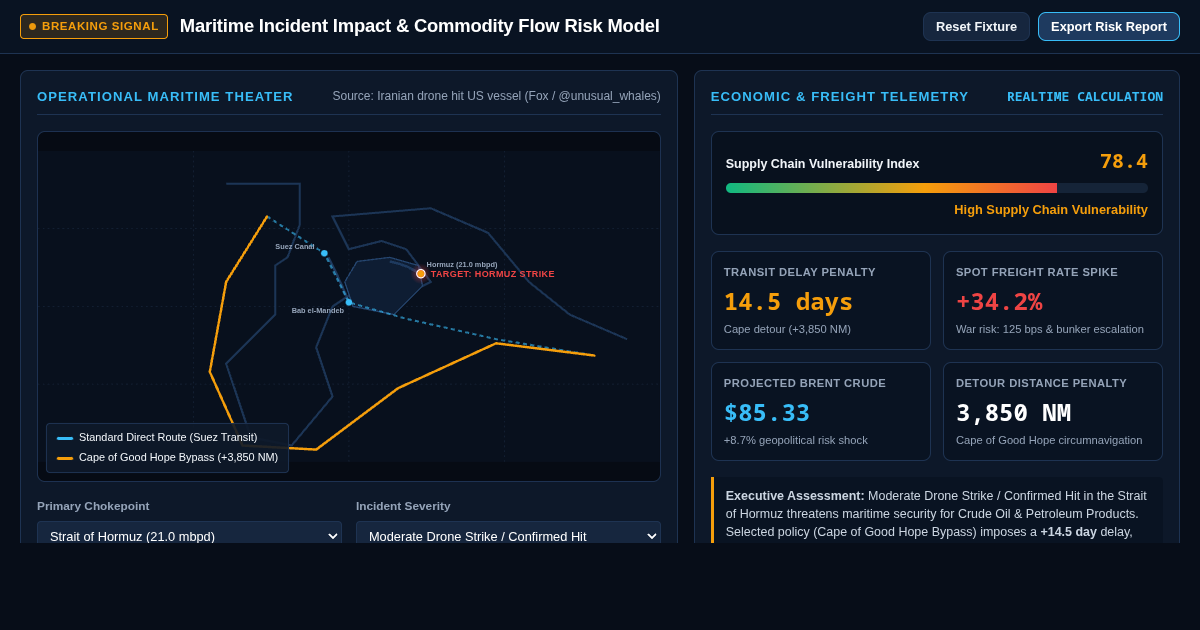Click the Suez Canal map marker

324,253
